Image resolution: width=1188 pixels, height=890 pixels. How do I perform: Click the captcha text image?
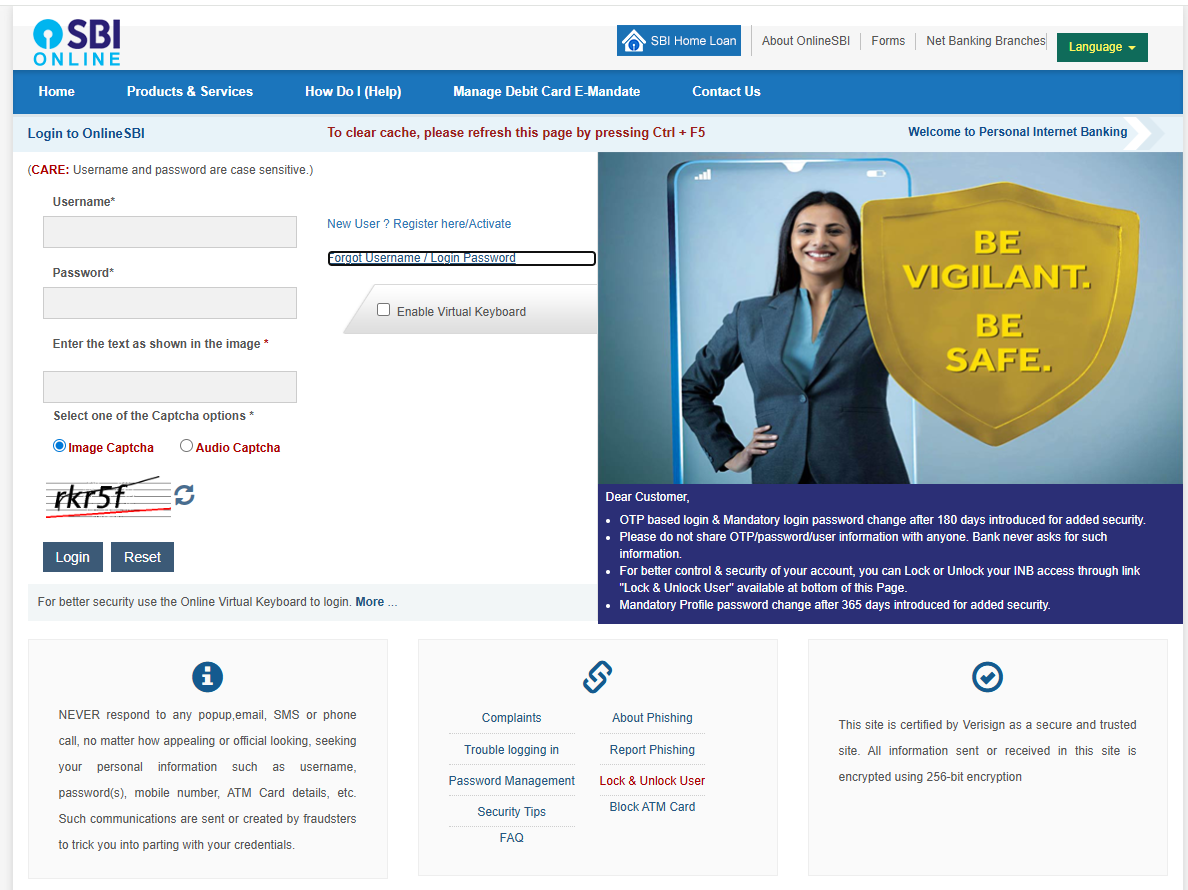click(x=107, y=497)
